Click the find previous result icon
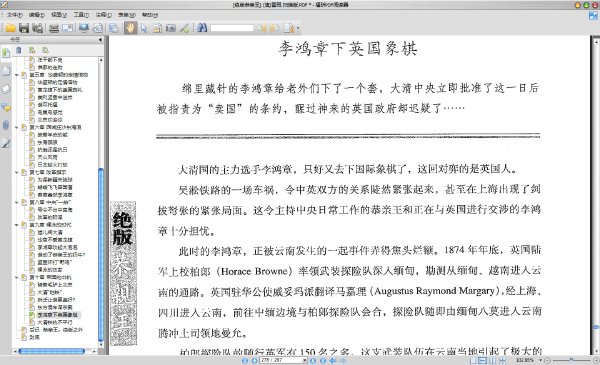Image resolution: width=600 pixels, height=365 pixels. click(x=261, y=28)
